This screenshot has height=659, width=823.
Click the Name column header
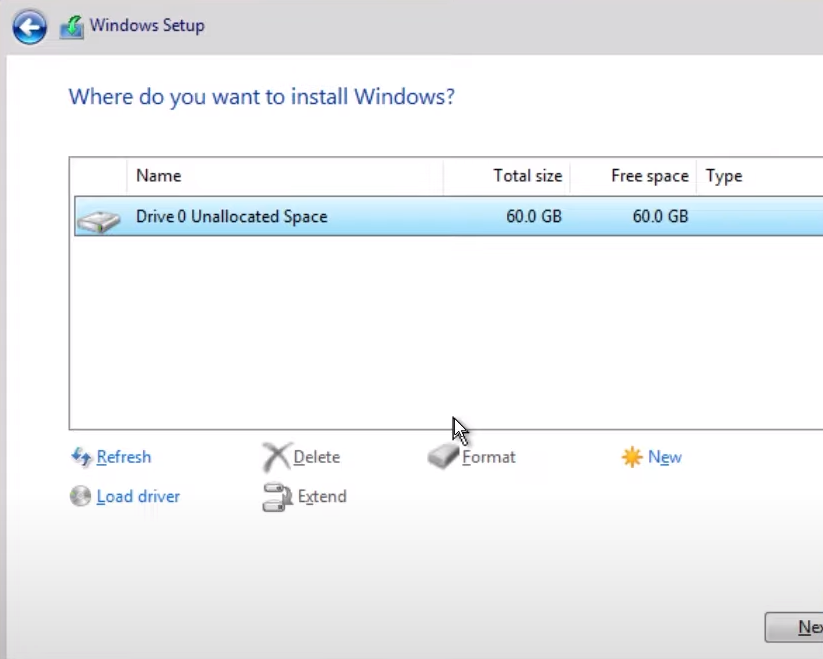click(x=284, y=176)
